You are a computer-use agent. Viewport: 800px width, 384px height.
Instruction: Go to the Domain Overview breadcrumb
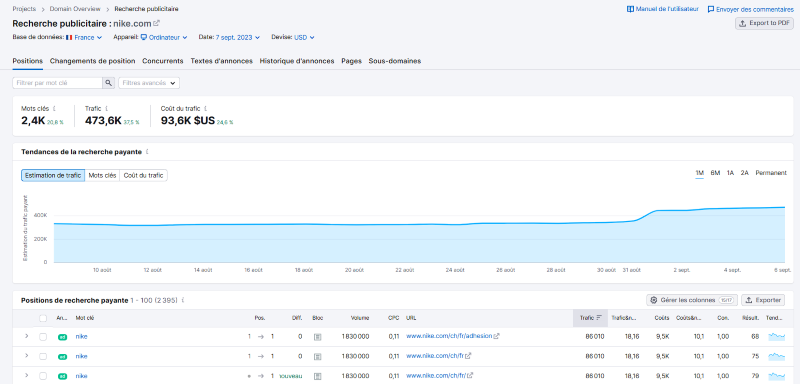click(75, 9)
